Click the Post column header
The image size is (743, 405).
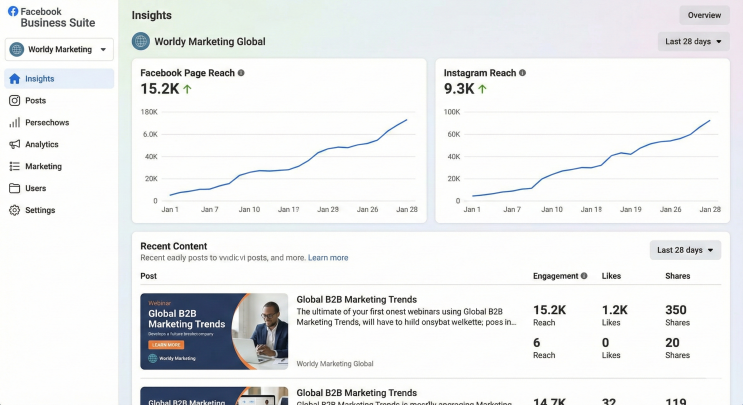tap(148, 276)
